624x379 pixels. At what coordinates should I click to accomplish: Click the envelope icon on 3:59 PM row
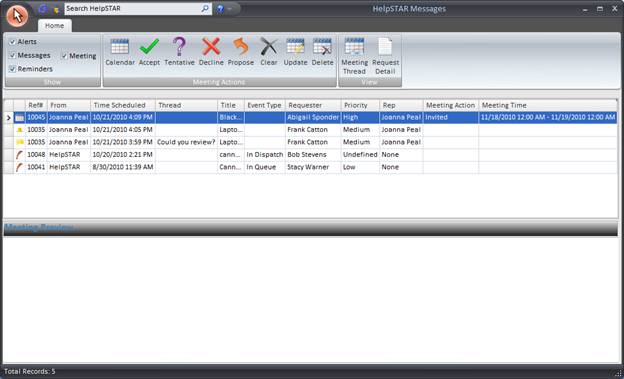point(20,142)
